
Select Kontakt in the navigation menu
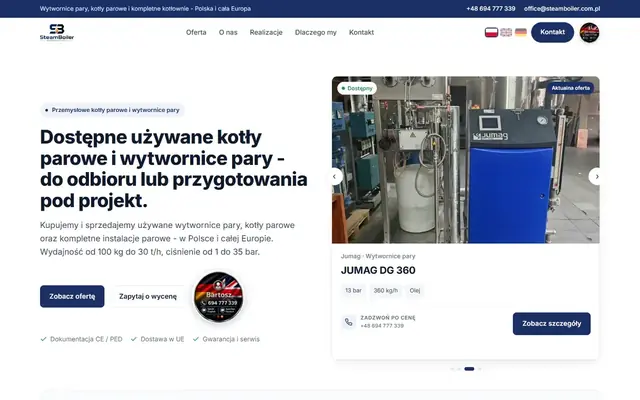361,32
